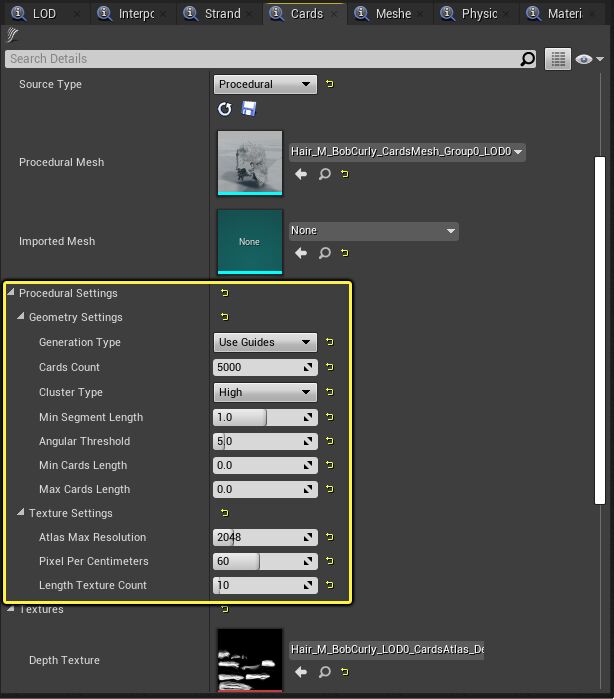Switch to the Strands tab
Image resolution: width=614 pixels, height=699 pixels.
[x=218, y=14]
